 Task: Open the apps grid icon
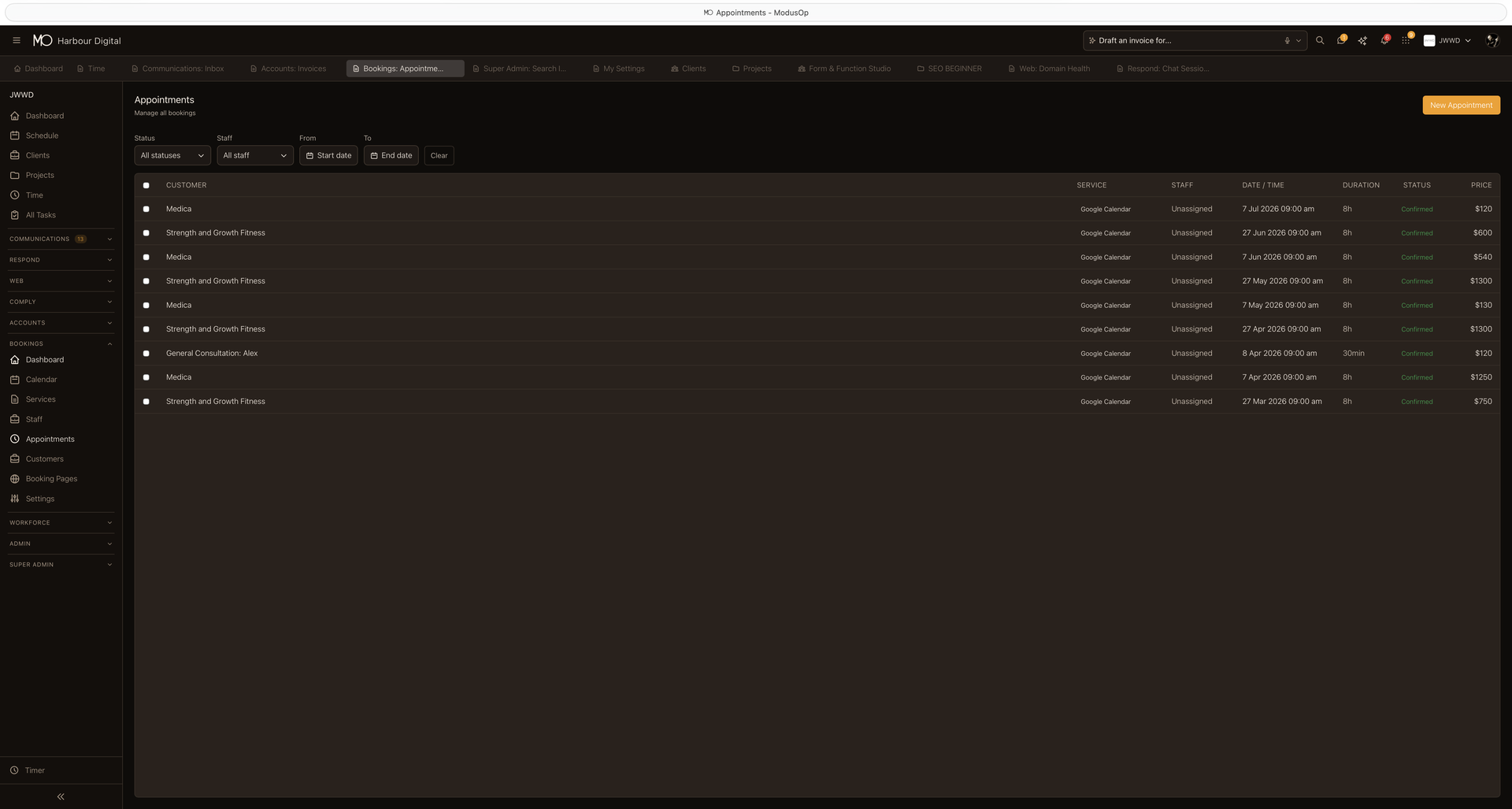[1406, 40]
